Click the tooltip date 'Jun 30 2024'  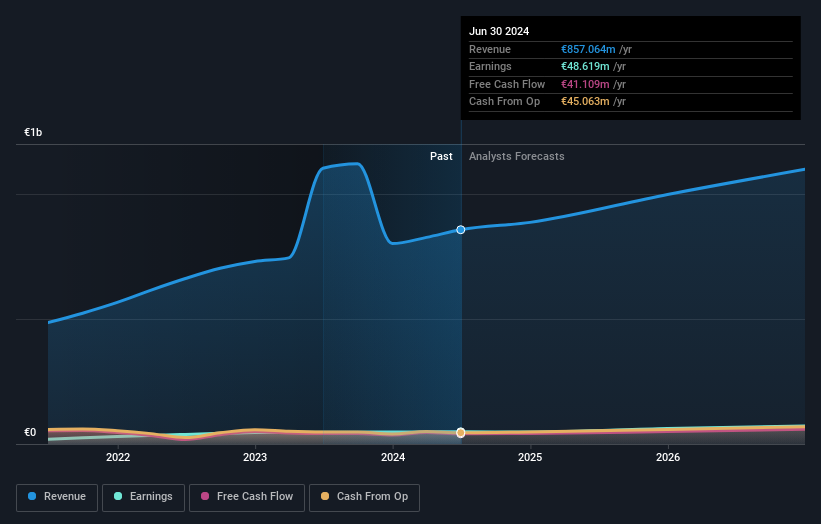pos(499,31)
